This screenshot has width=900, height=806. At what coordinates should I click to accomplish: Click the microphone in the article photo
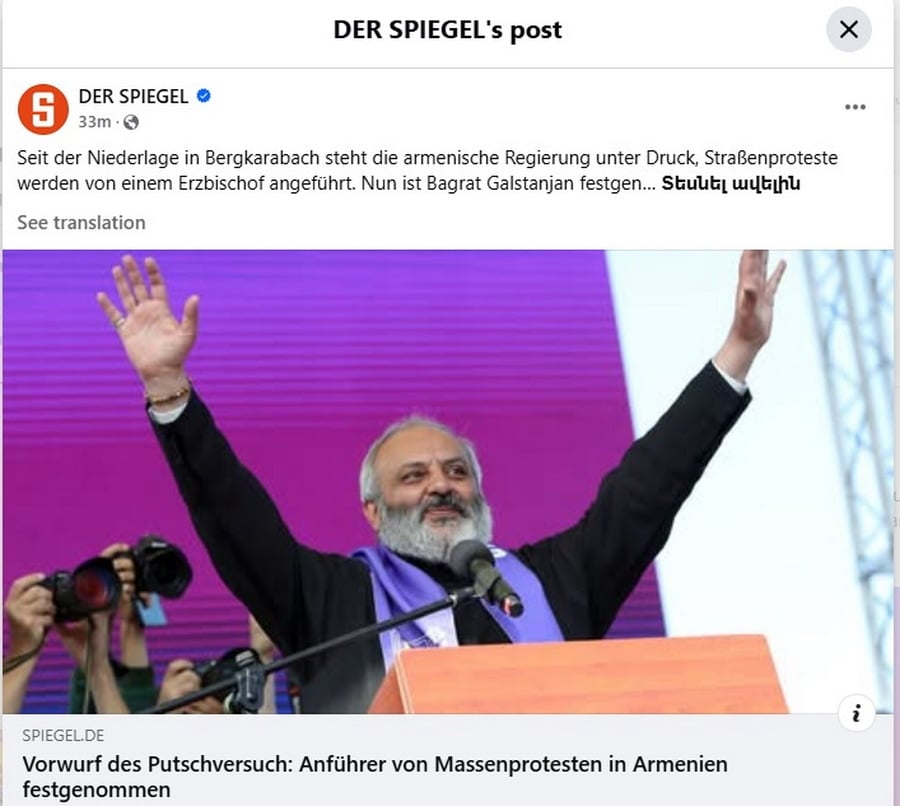click(486, 576)
